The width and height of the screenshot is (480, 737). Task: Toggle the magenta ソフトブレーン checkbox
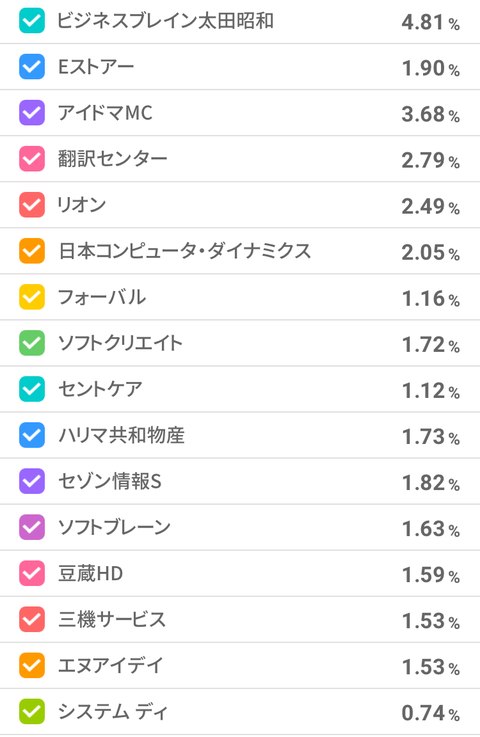(32, 527)
